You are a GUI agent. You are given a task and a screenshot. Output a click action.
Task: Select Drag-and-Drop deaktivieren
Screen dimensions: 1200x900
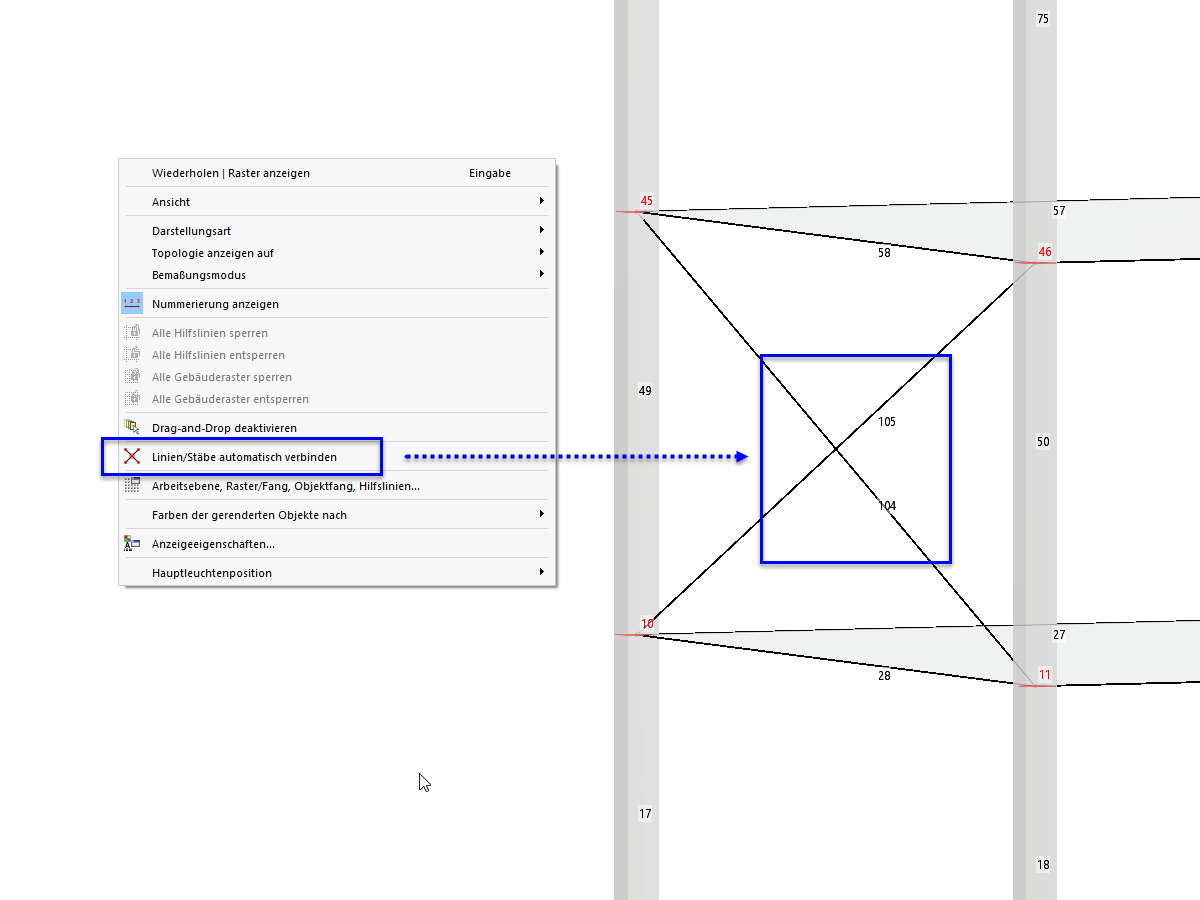click(x=337, y=428)
